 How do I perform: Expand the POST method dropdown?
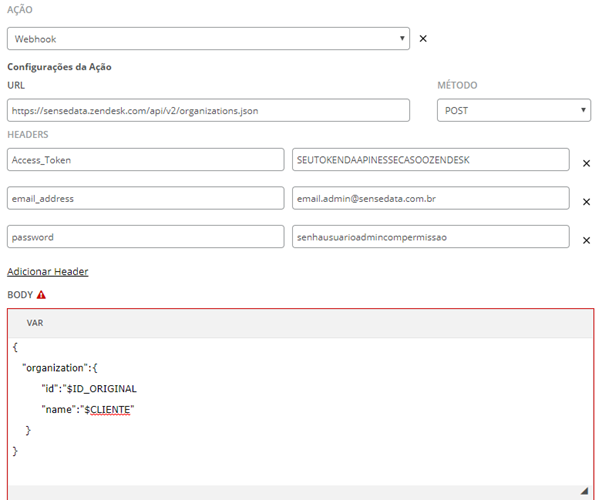[x=514, y=110]
